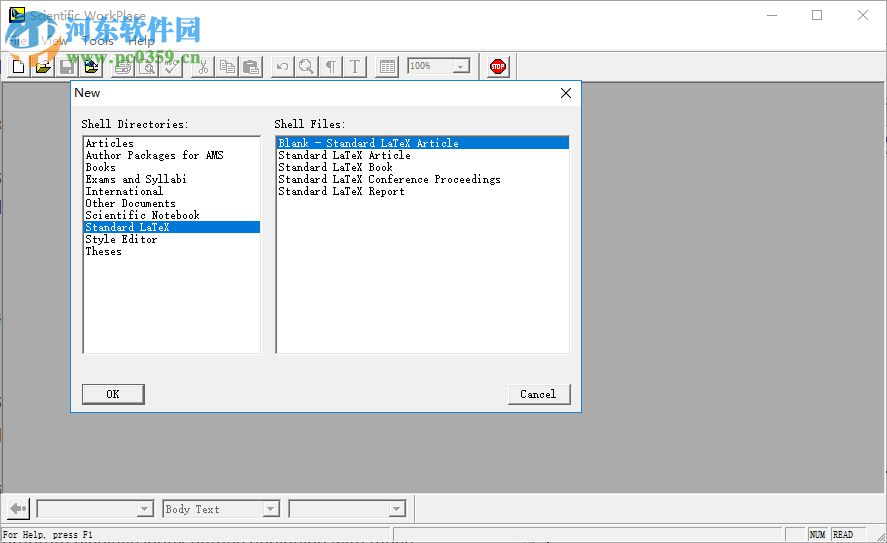Click the Spelling check icon
Image resolution: width=887 pixels, height=543 pixels.
point(171,67)
